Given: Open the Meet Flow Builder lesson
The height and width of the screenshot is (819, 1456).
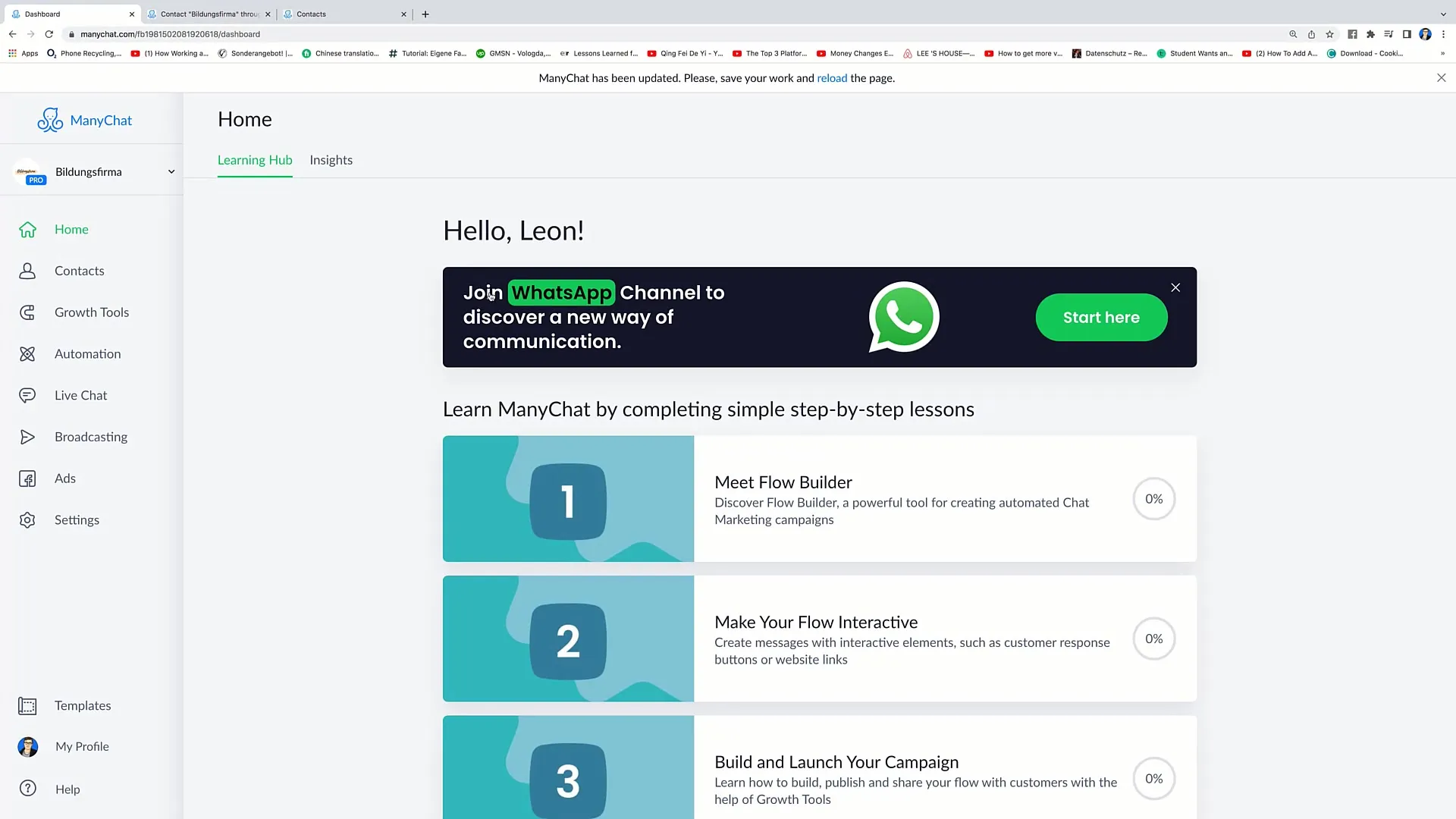Looking at the screenshot, I should (820, 499).
